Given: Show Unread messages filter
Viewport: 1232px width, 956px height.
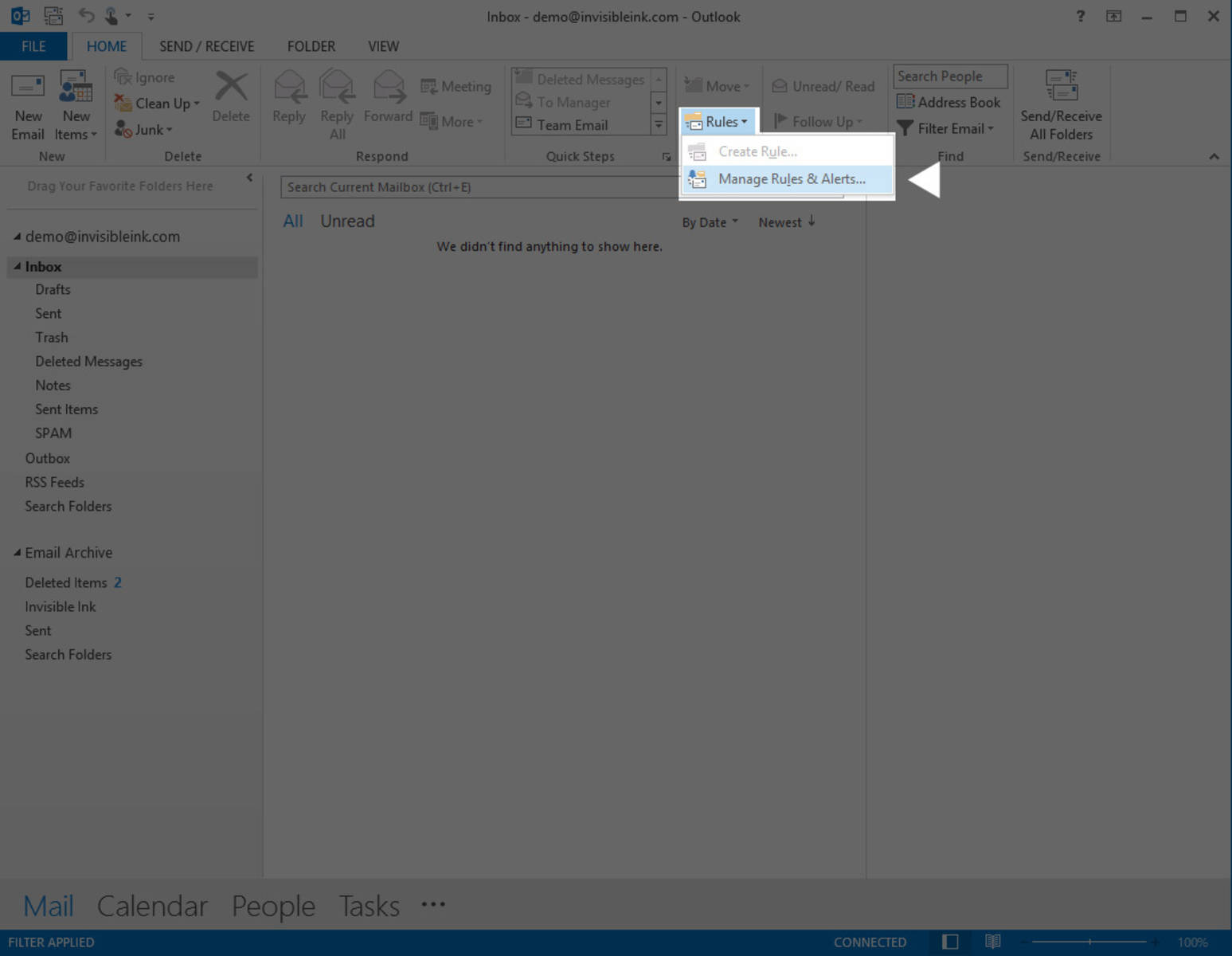Looking at the screenshot, I should point(347,221).
